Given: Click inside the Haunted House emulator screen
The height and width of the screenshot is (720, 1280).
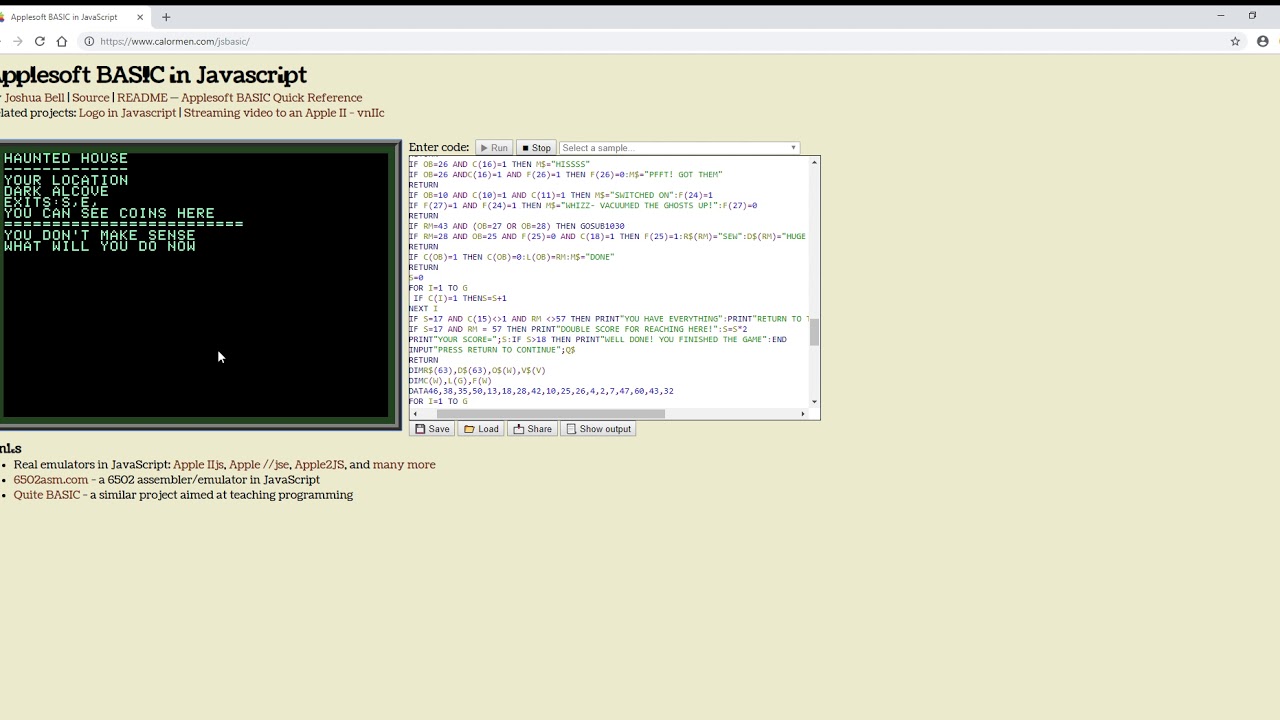Looking at the screenshot, I should click(196, 285).
